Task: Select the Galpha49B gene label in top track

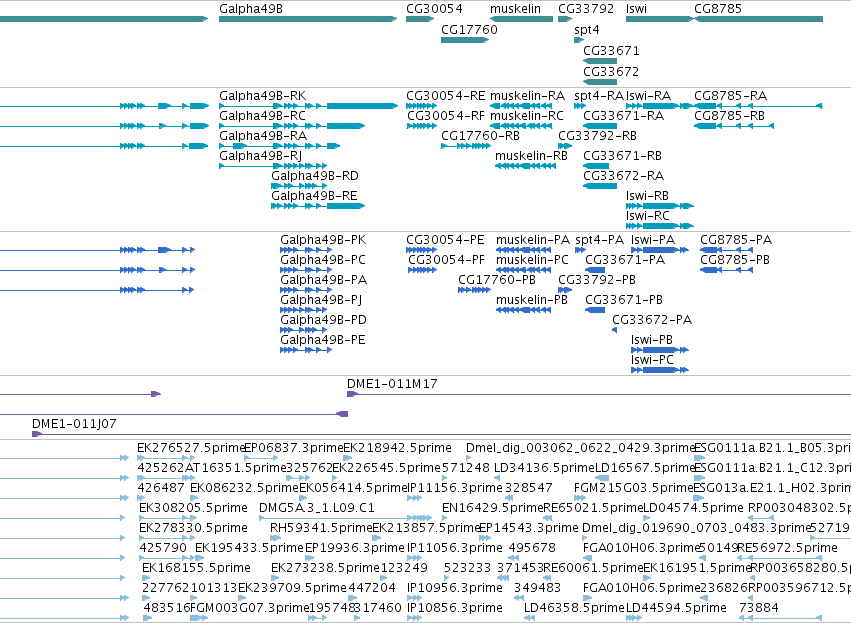Action: 251,9
